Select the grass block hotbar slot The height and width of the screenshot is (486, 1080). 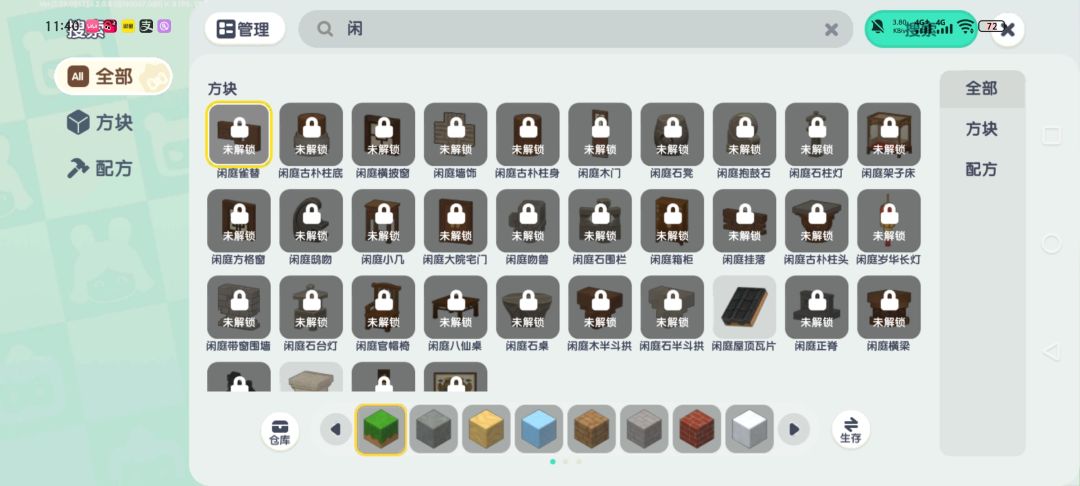click(x=381, y=430)
